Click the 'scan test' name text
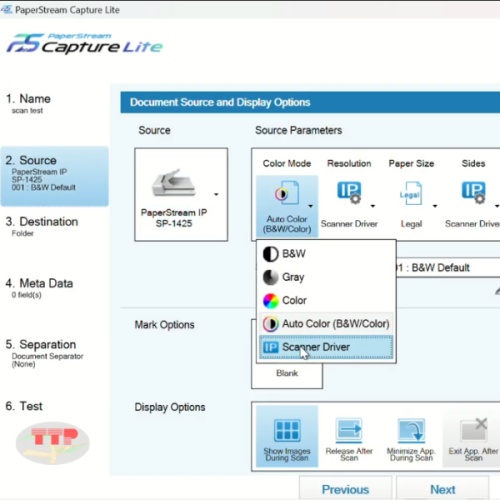Viewport: 500px width, 500px height. click(27, 111)
